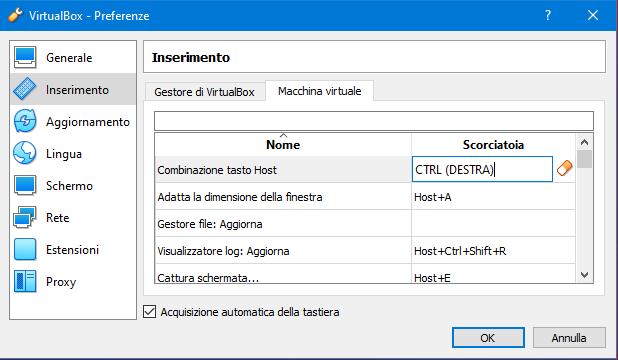Viewport: 618px width, 360px height.
Task: Click the scrollbar down arrow
Action: [x=584, y=274]
